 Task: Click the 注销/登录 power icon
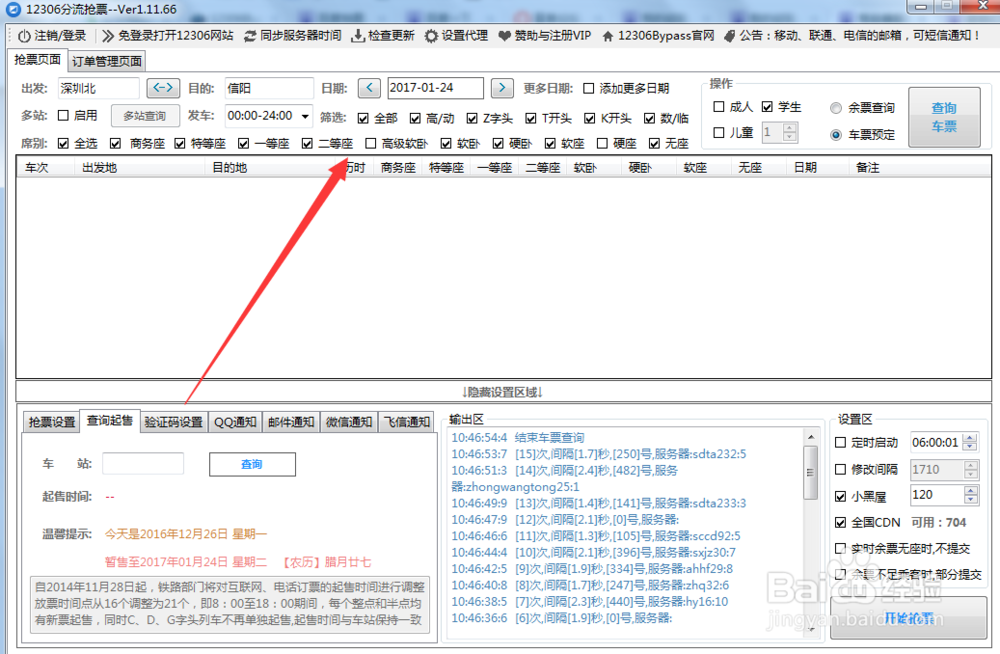pyautogui.click(x=24, y=36)
